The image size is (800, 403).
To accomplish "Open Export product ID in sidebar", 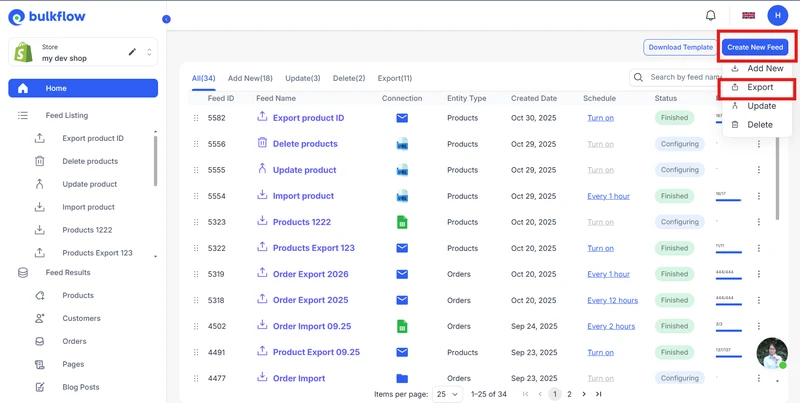I will point(93,138).
